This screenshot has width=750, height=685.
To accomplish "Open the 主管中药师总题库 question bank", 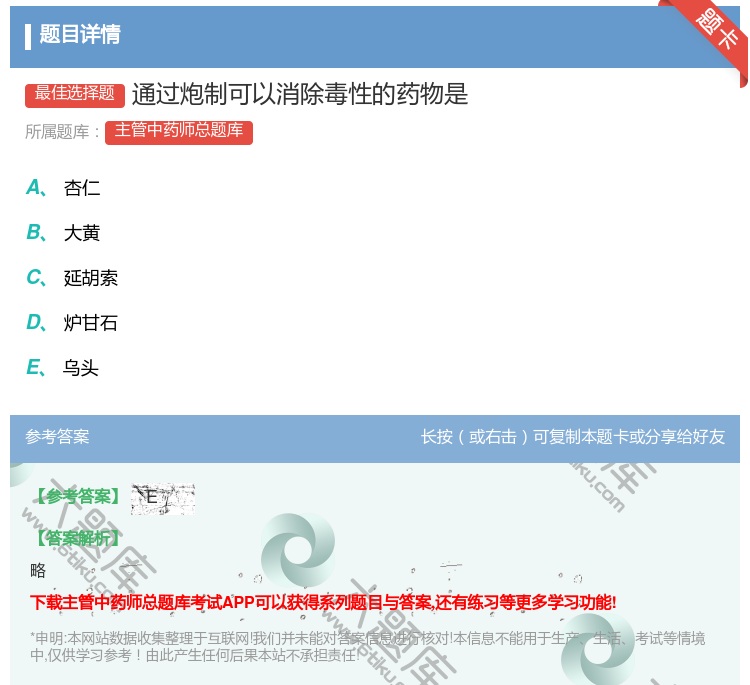I will click(178, 131).
